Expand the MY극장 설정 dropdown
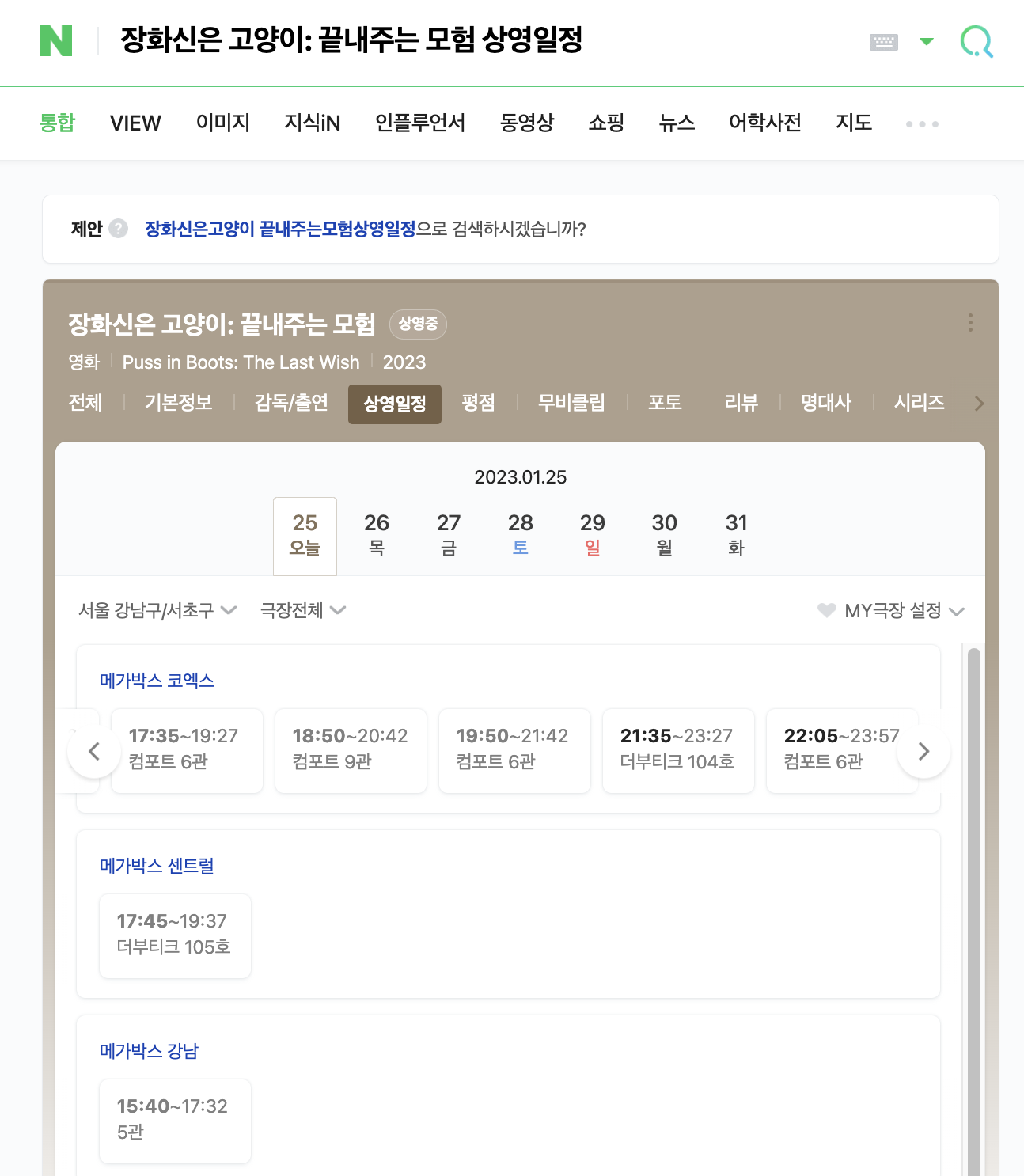 (x=905, y=611)
